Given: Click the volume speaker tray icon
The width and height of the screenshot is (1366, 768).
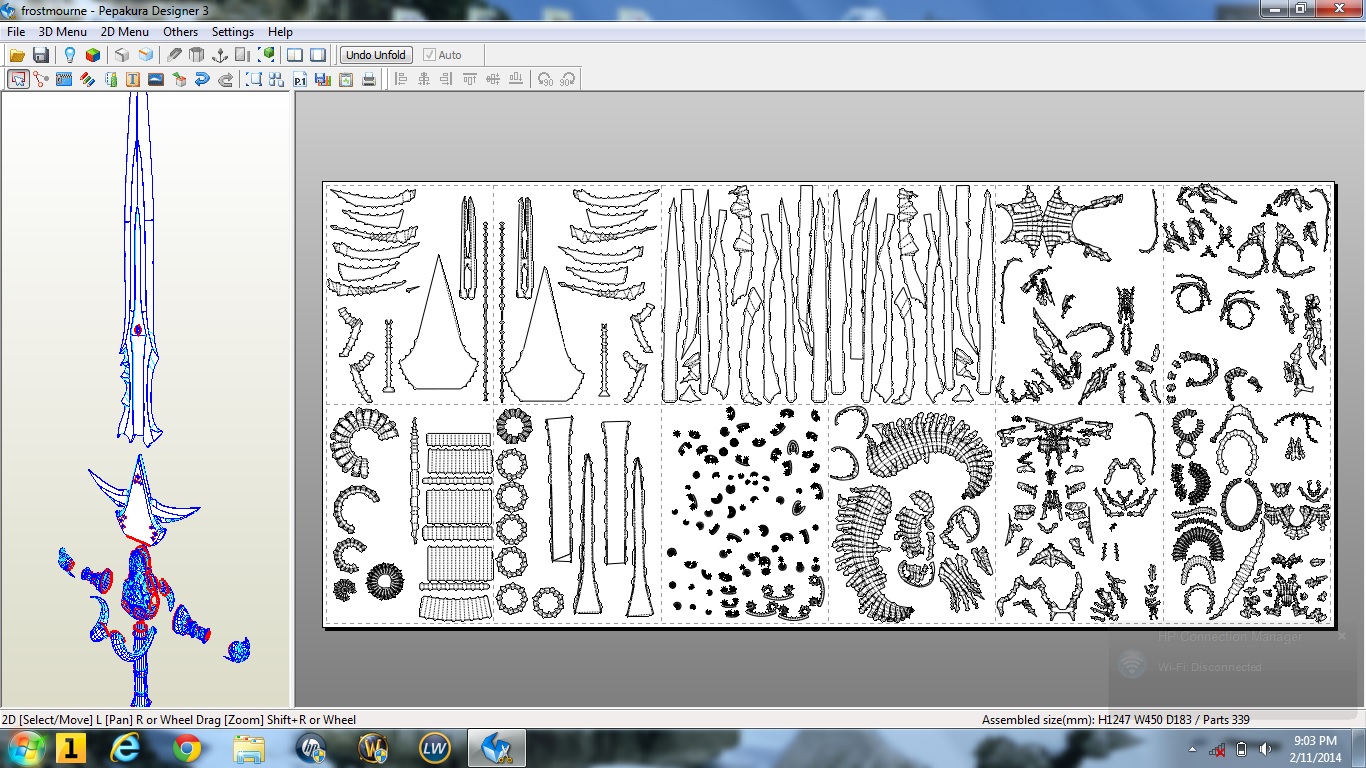Looking at the screenshot, I should coord(1266,749).
